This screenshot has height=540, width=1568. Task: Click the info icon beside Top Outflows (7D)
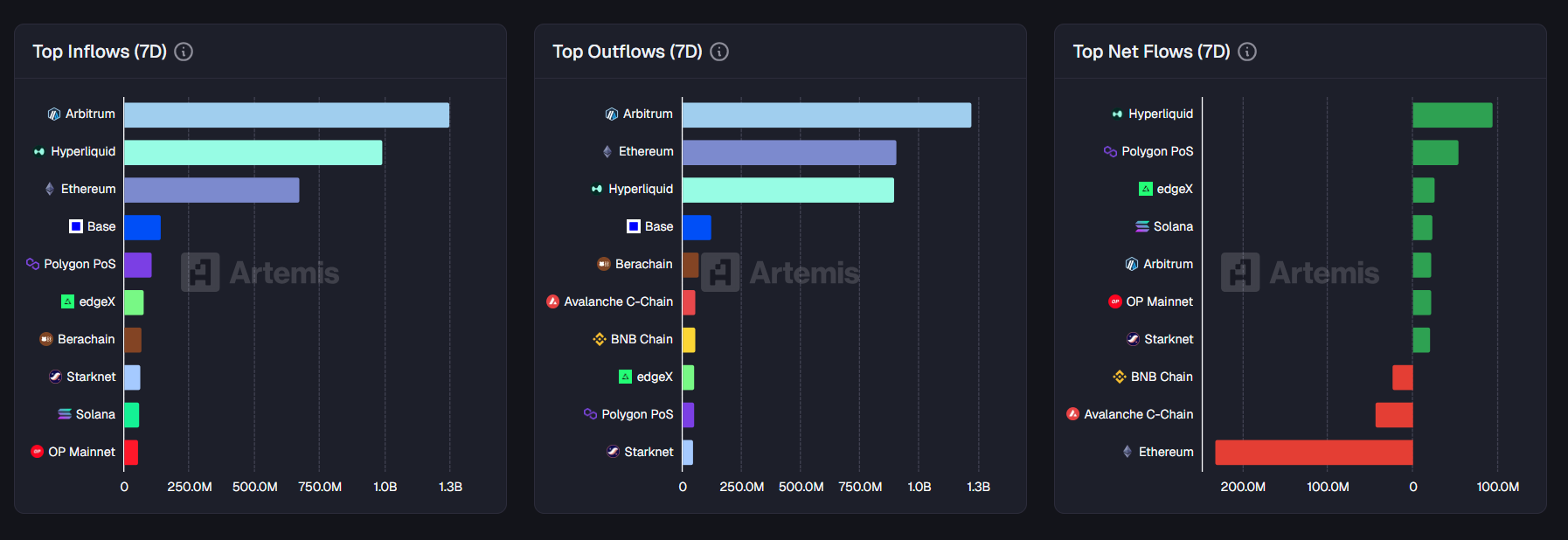pyautogui.click(x=719, y=52)
